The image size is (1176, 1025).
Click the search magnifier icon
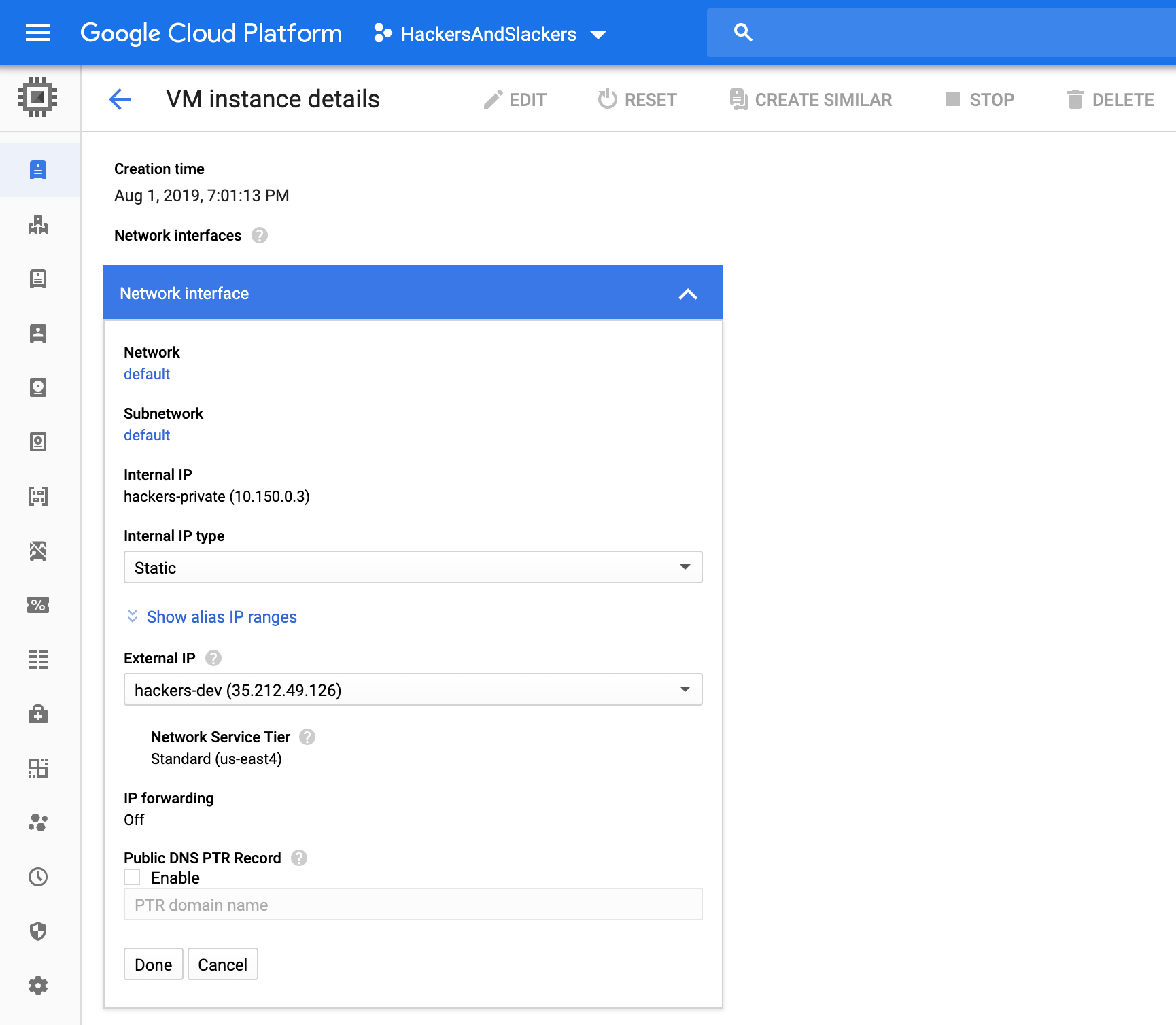pos(743,32)
